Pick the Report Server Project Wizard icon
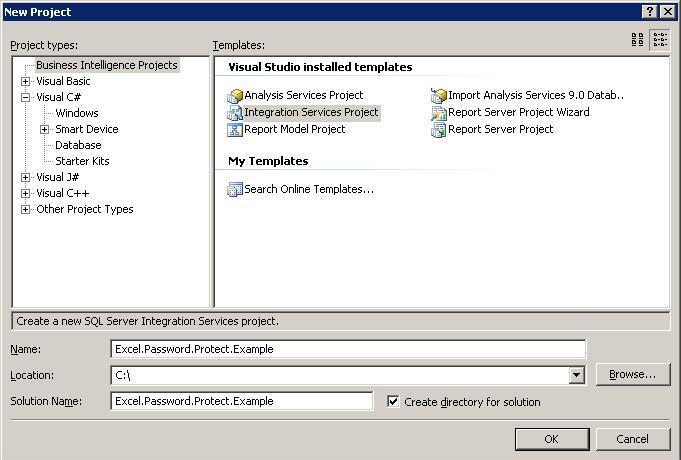This screenshot has width=681, height=460. tap(439, 113)
